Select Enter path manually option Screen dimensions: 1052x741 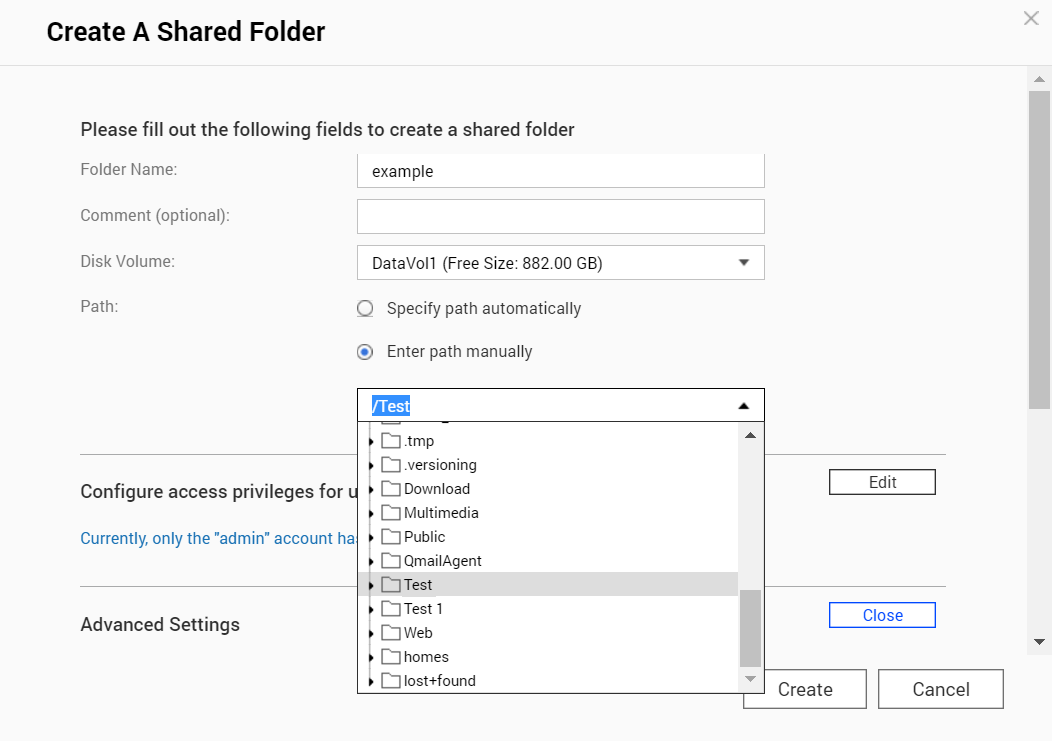coord(366,352)
